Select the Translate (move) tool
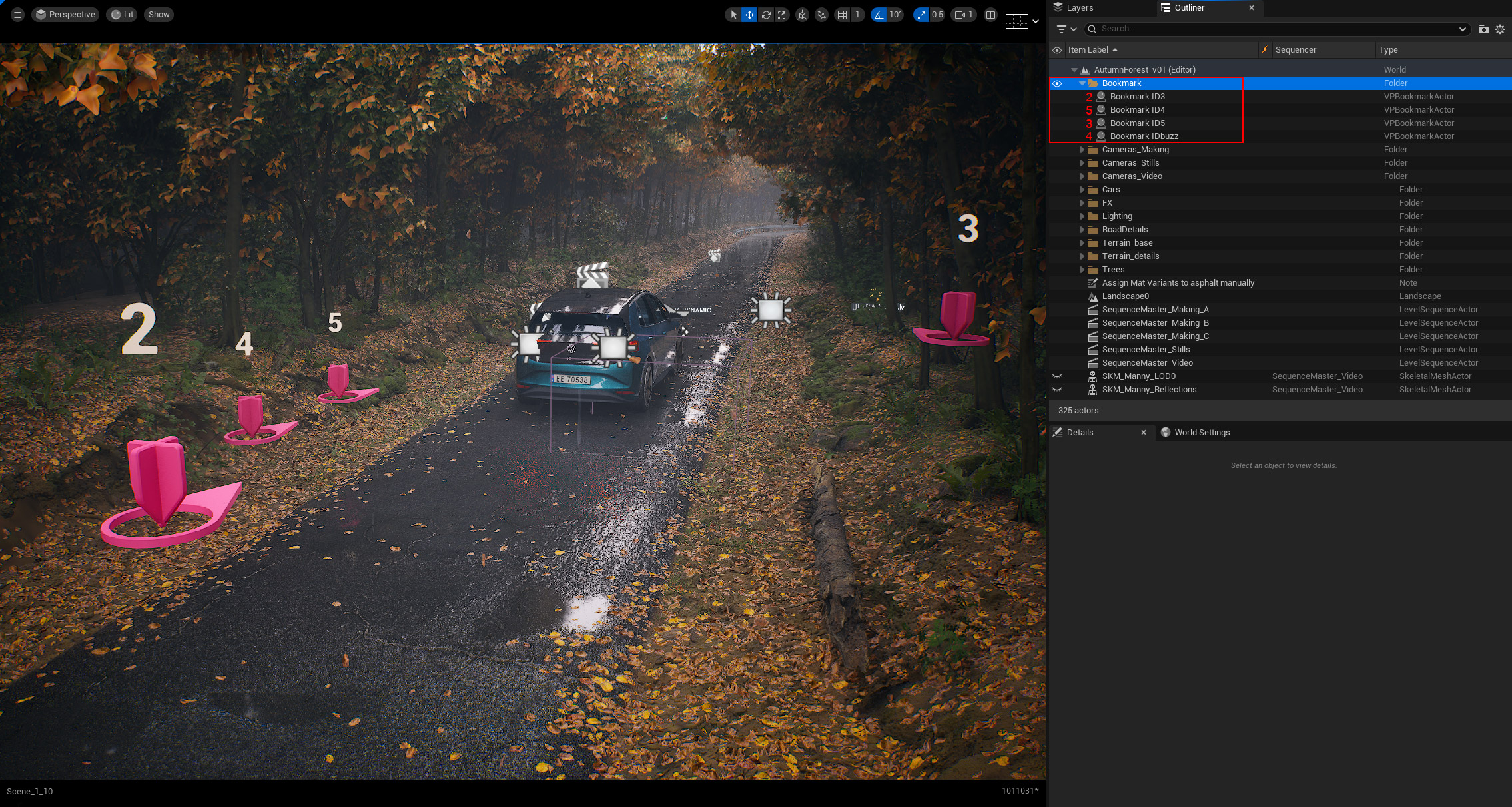Viewport: 1512px width, 807px height. (749, 15)
